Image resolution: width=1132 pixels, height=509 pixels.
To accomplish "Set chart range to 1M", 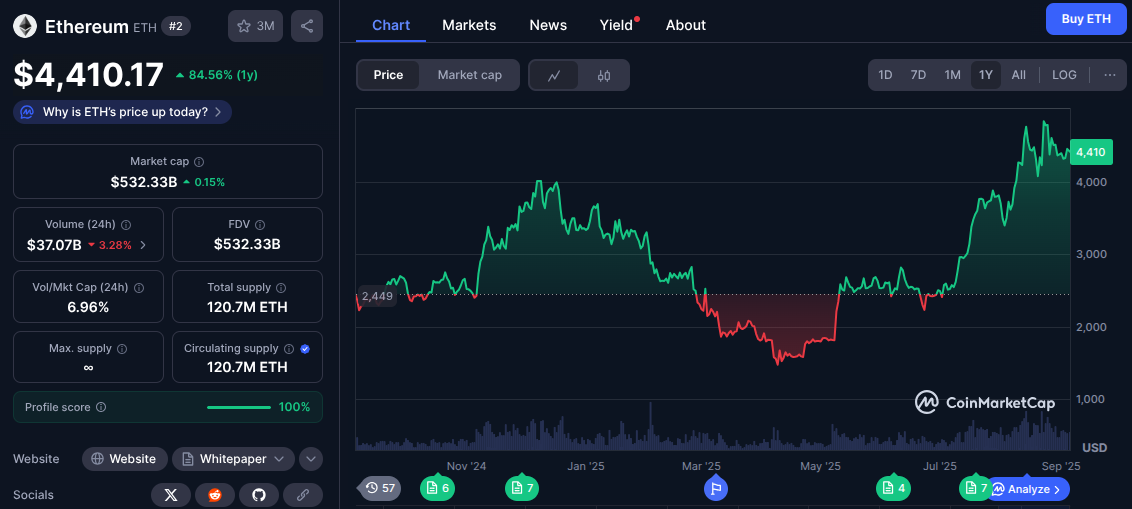I will [x=952, y=75].
